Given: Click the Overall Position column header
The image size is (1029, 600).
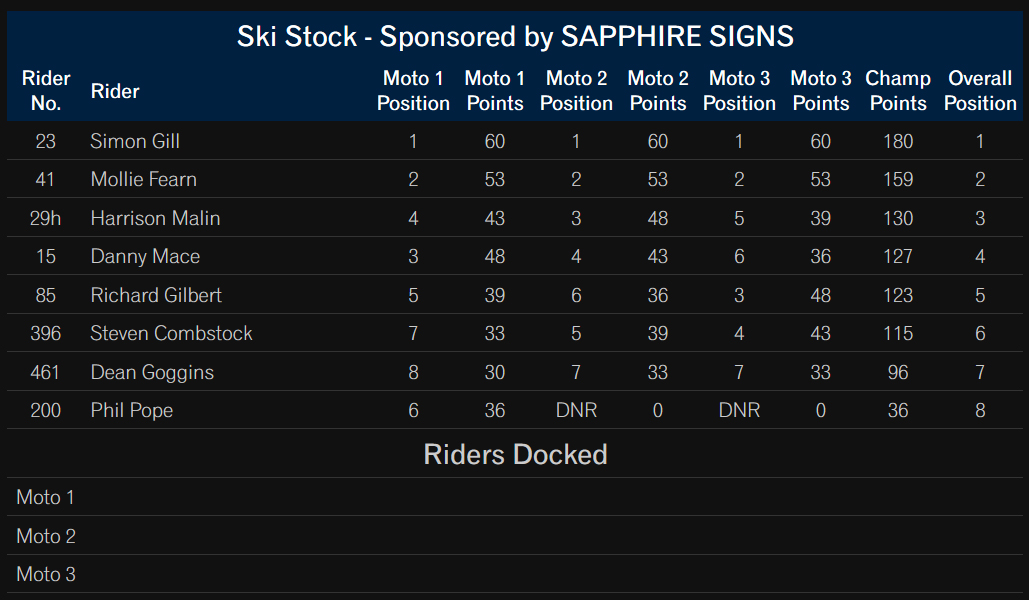Looking at the screenshot, I should pyautogui.click(x=980, y=91).
